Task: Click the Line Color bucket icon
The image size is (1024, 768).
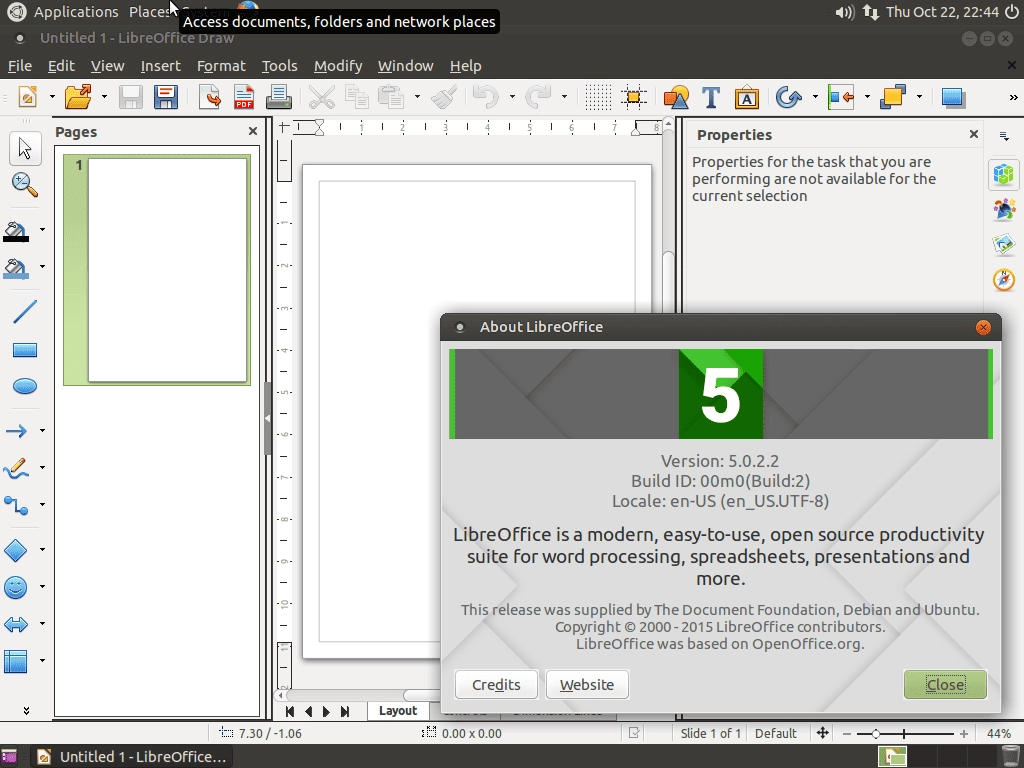Action: (x=16, y=231)
